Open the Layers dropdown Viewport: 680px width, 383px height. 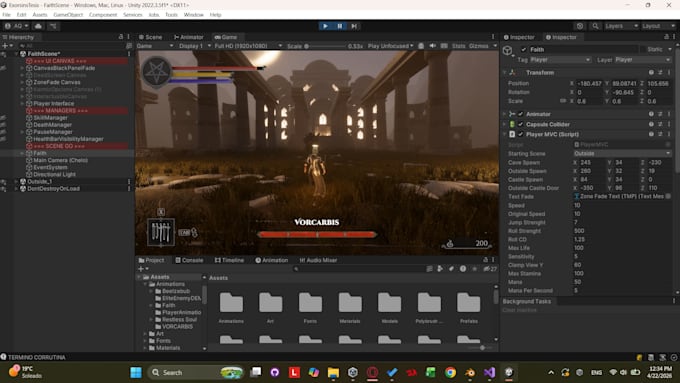pyautogui.click(x=621, y=26)
